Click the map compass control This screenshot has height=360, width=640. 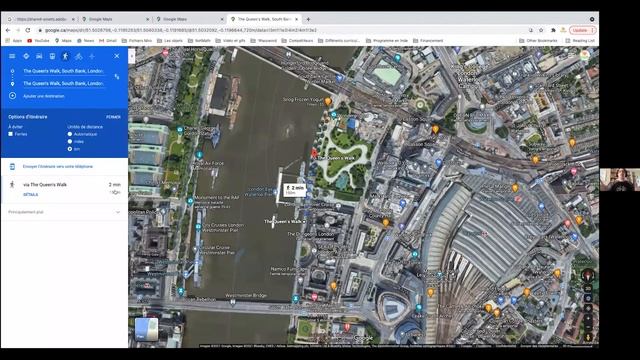(588, 275)
